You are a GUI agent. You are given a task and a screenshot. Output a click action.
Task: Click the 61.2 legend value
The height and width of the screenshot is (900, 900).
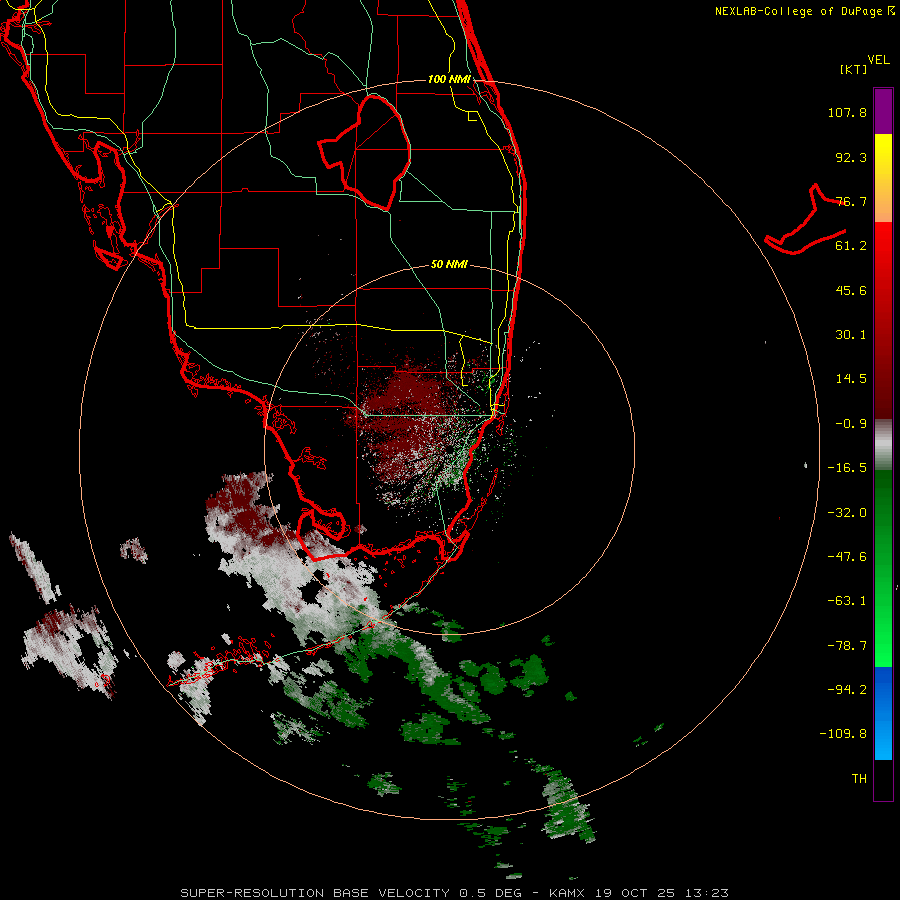(x=851, y=246)
